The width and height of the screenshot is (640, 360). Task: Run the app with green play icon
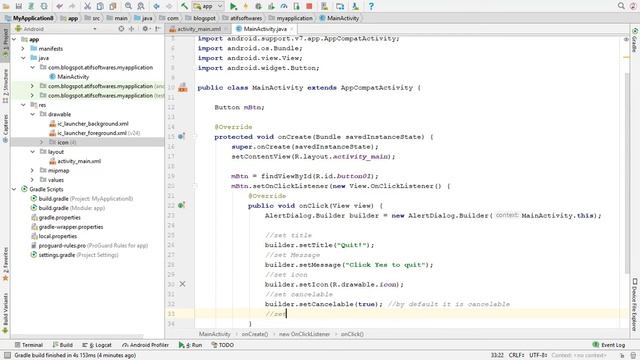tap(233, 6)
